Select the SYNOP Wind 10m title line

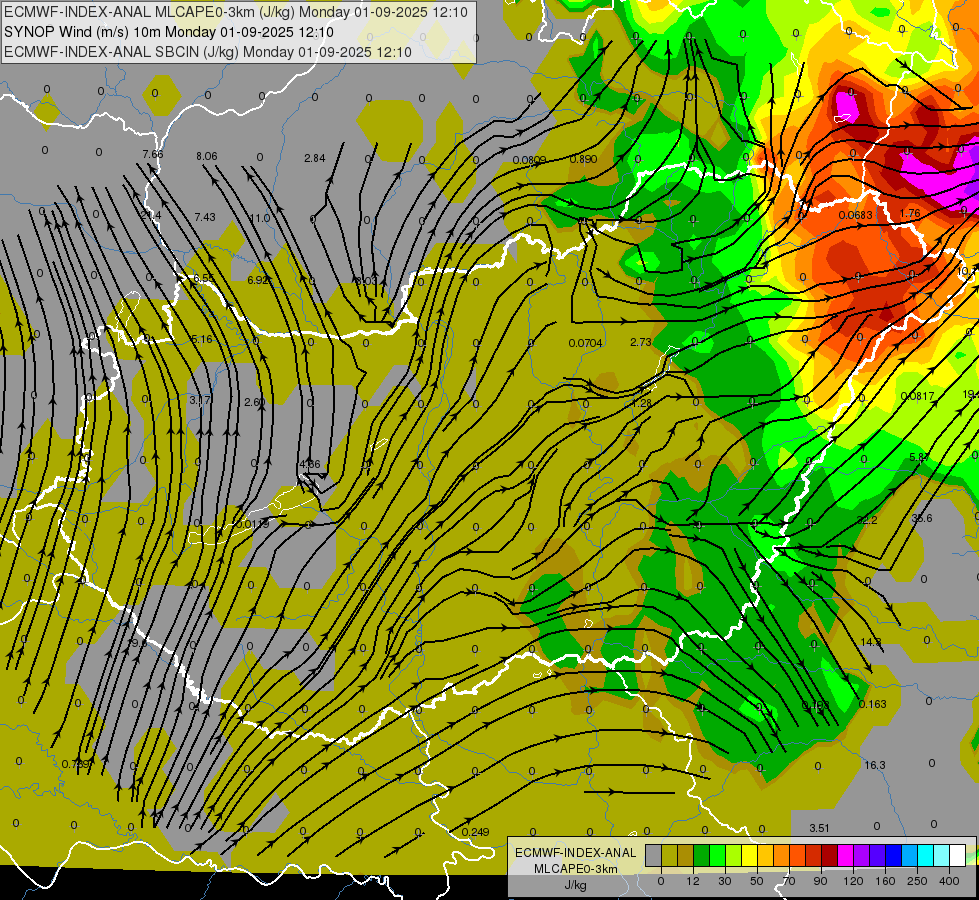pyautogui.click(x=169, y=32)
